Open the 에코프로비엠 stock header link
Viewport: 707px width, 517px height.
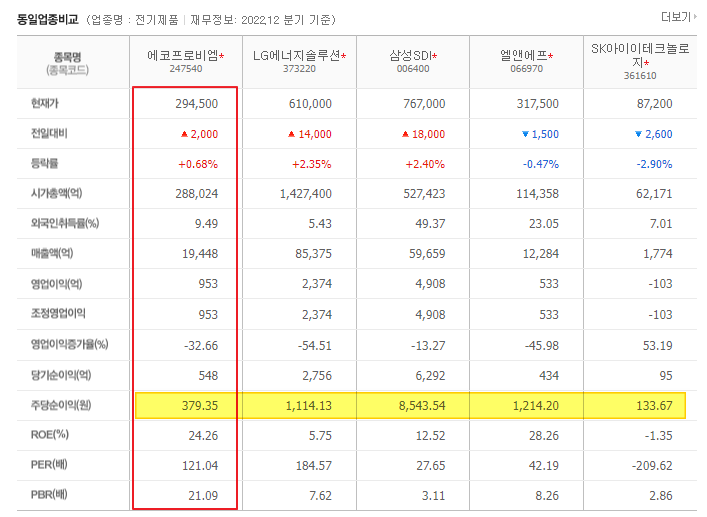tap(183, 55)
